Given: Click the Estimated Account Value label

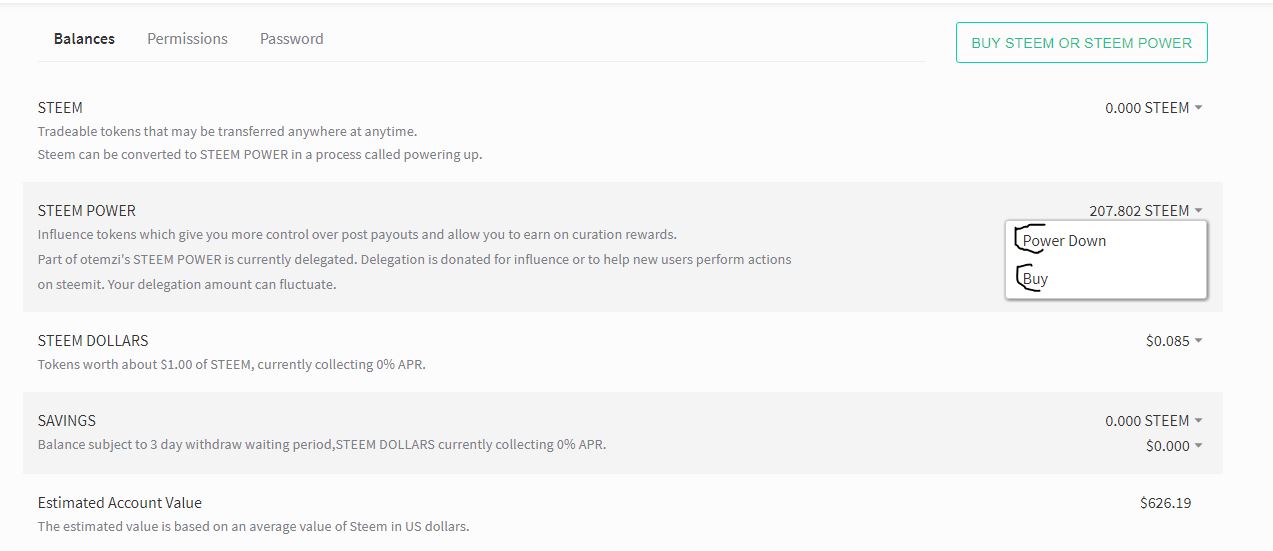Looking at the screenshot, I should (x=119, y=503).
